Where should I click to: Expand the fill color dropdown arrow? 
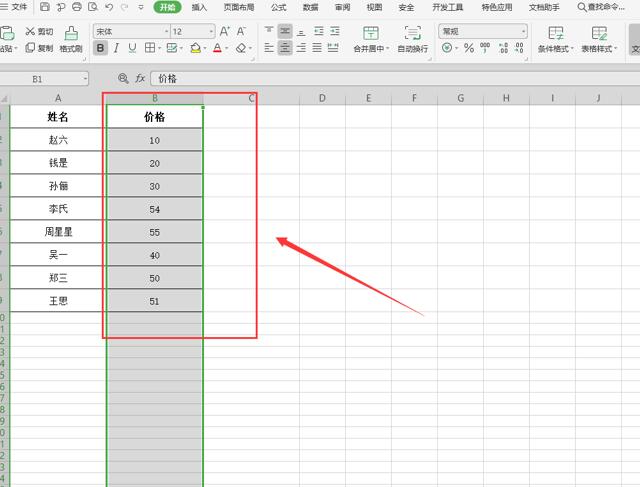tap(204, 48)
